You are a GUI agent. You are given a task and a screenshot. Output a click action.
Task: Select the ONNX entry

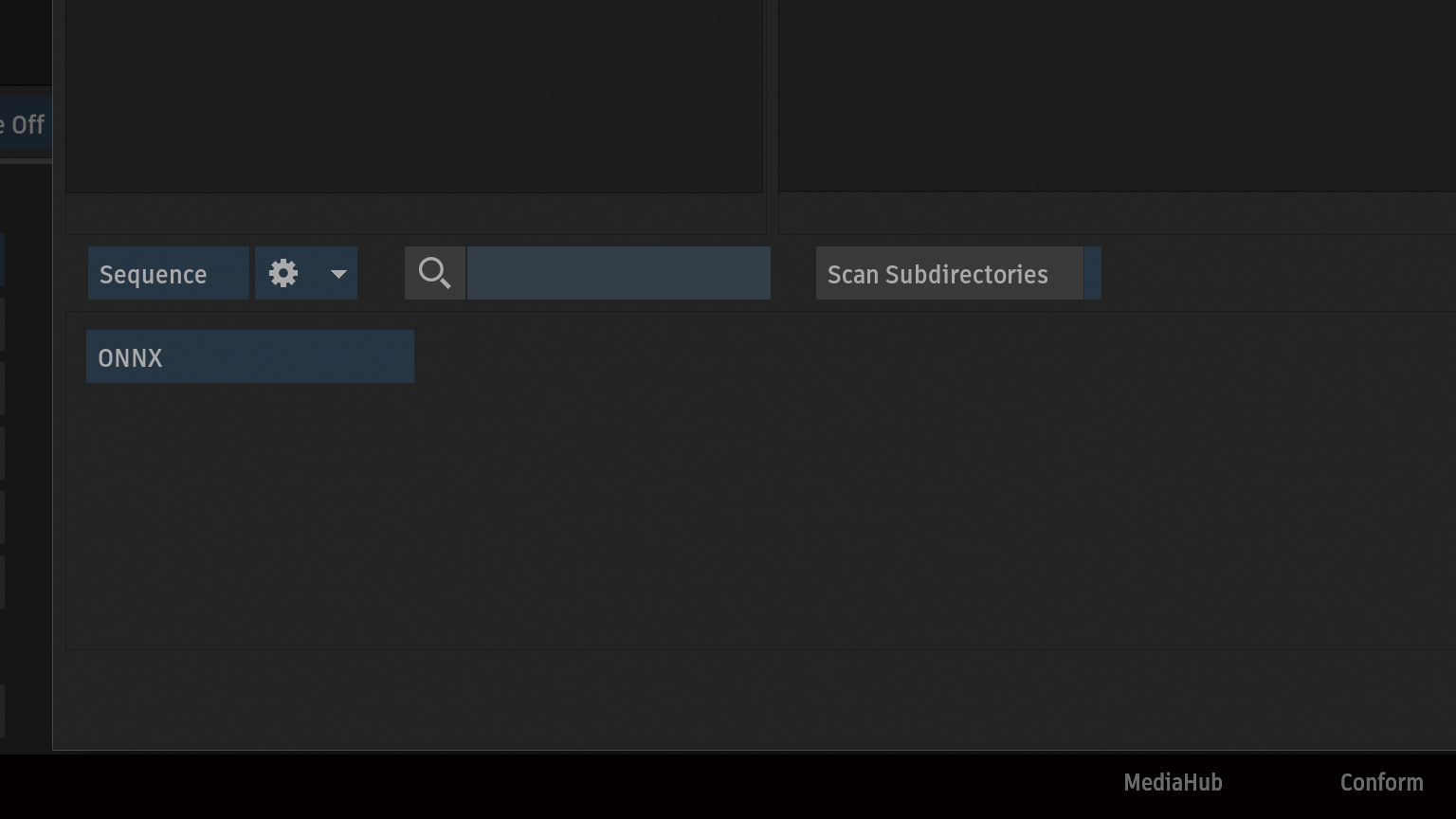click(x=249, y=357)
